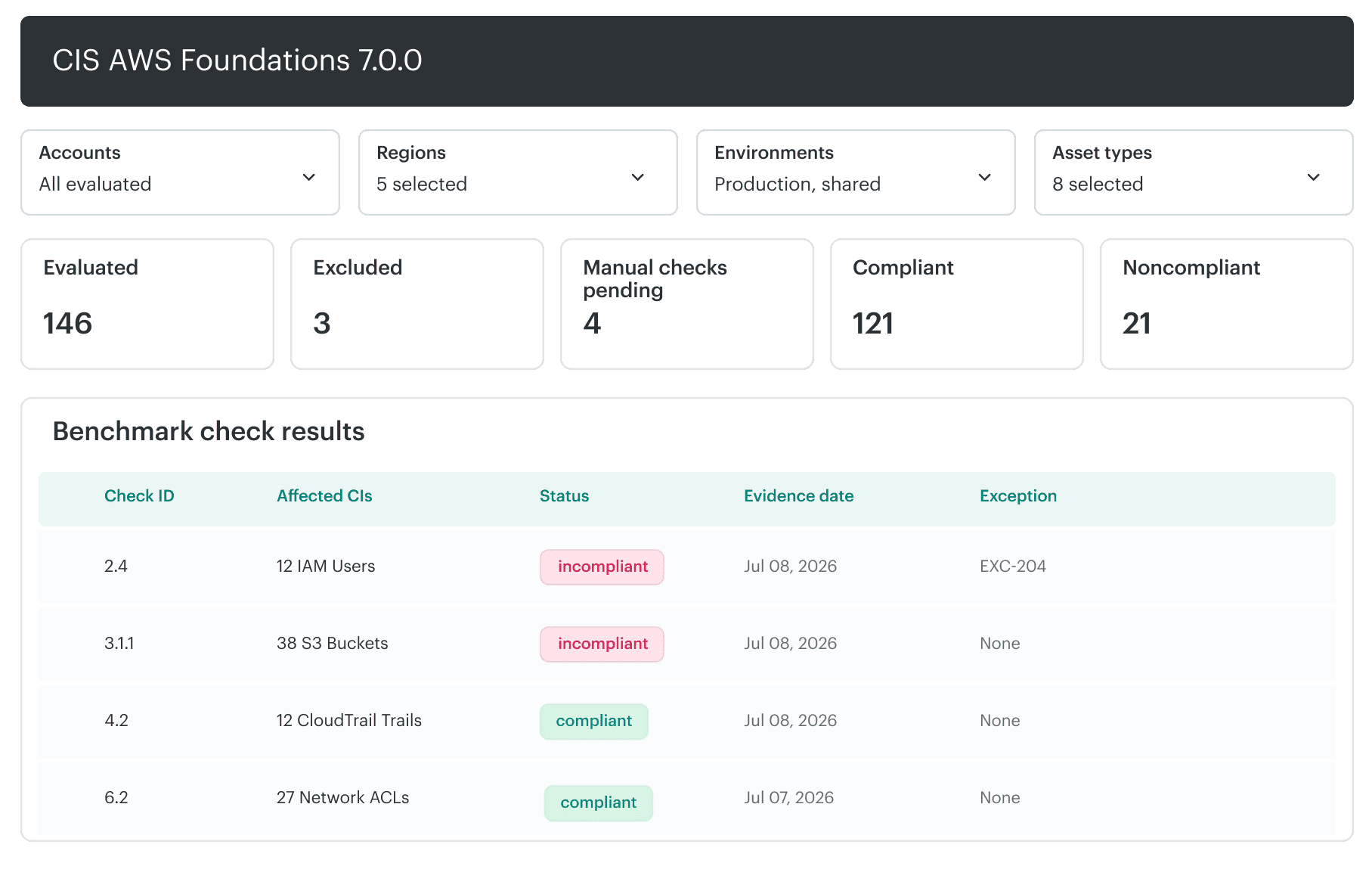The image size is (1372, 894).
Task: Open exception EXC-204
Action: (x=1013, y=567)
